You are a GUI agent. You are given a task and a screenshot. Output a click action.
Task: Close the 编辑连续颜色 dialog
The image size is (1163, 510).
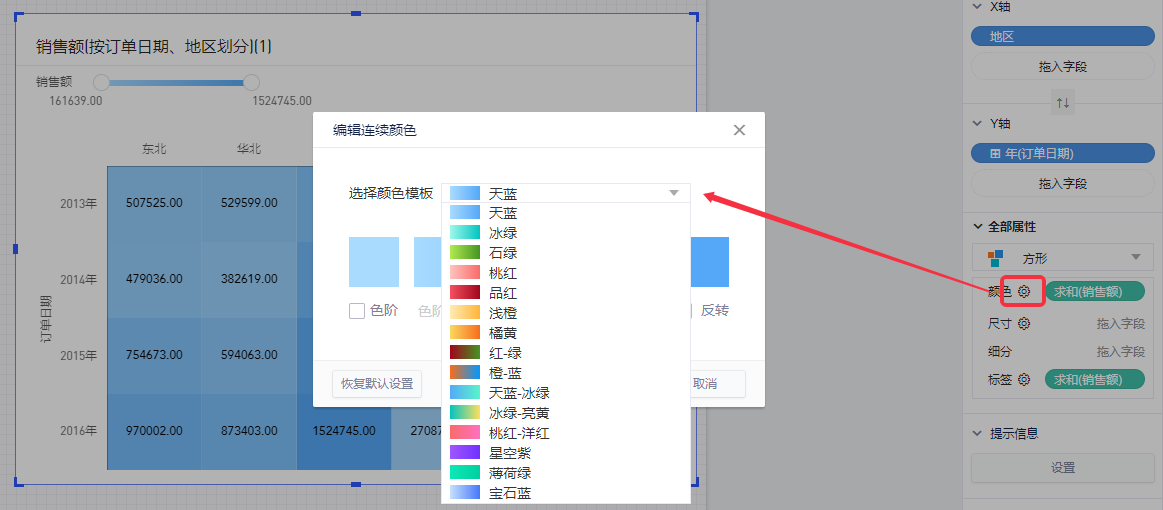(739, 130)
